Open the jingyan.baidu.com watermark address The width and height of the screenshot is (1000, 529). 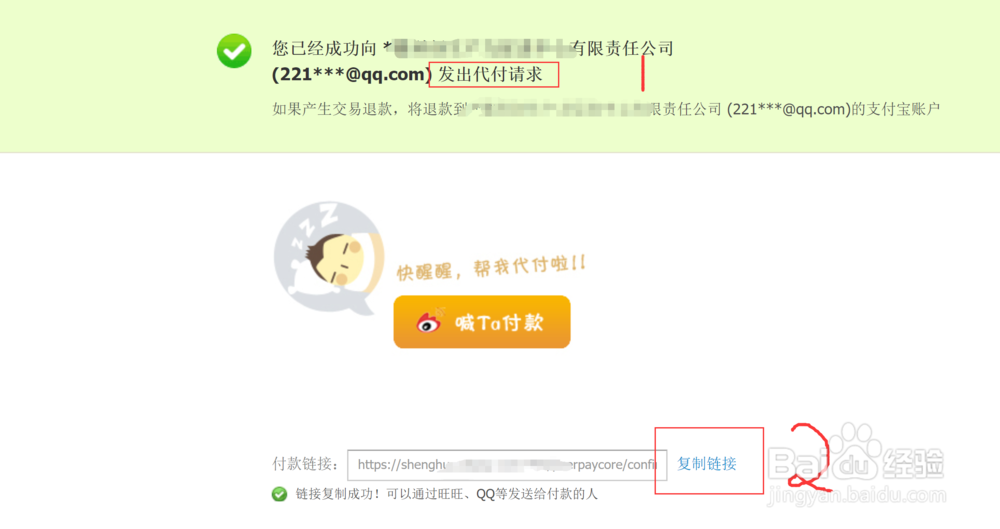[x=857, y=496]
